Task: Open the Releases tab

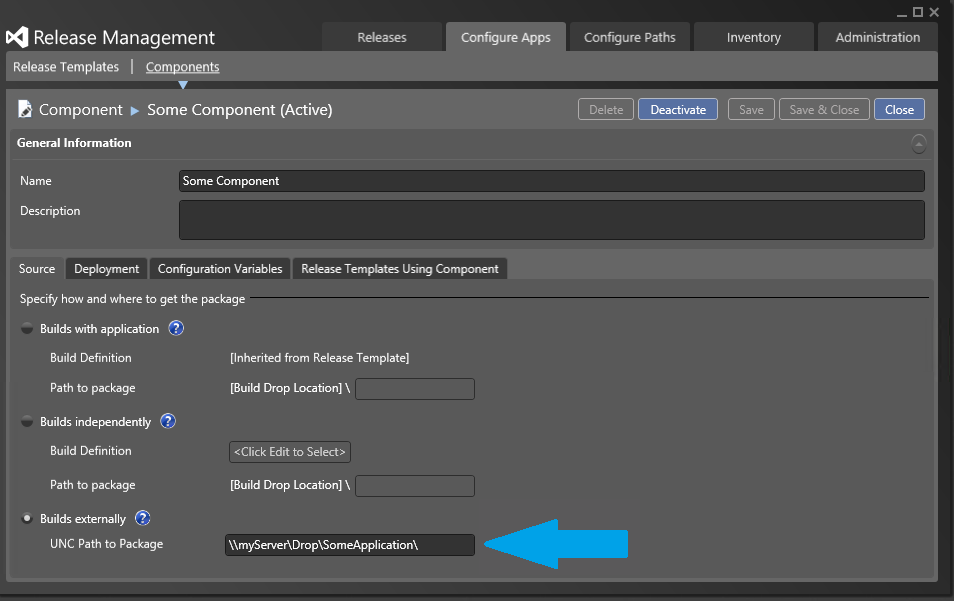Action: (382, 37)
